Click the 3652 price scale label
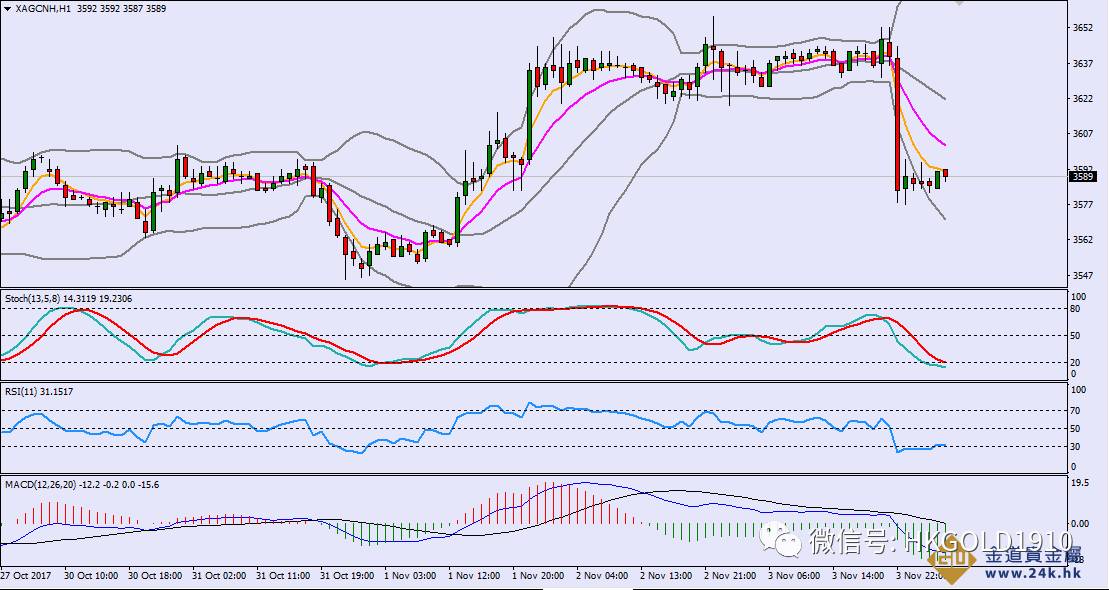Image resolution: width=1109 pixels, height=590 pixels. point(1081,28)
